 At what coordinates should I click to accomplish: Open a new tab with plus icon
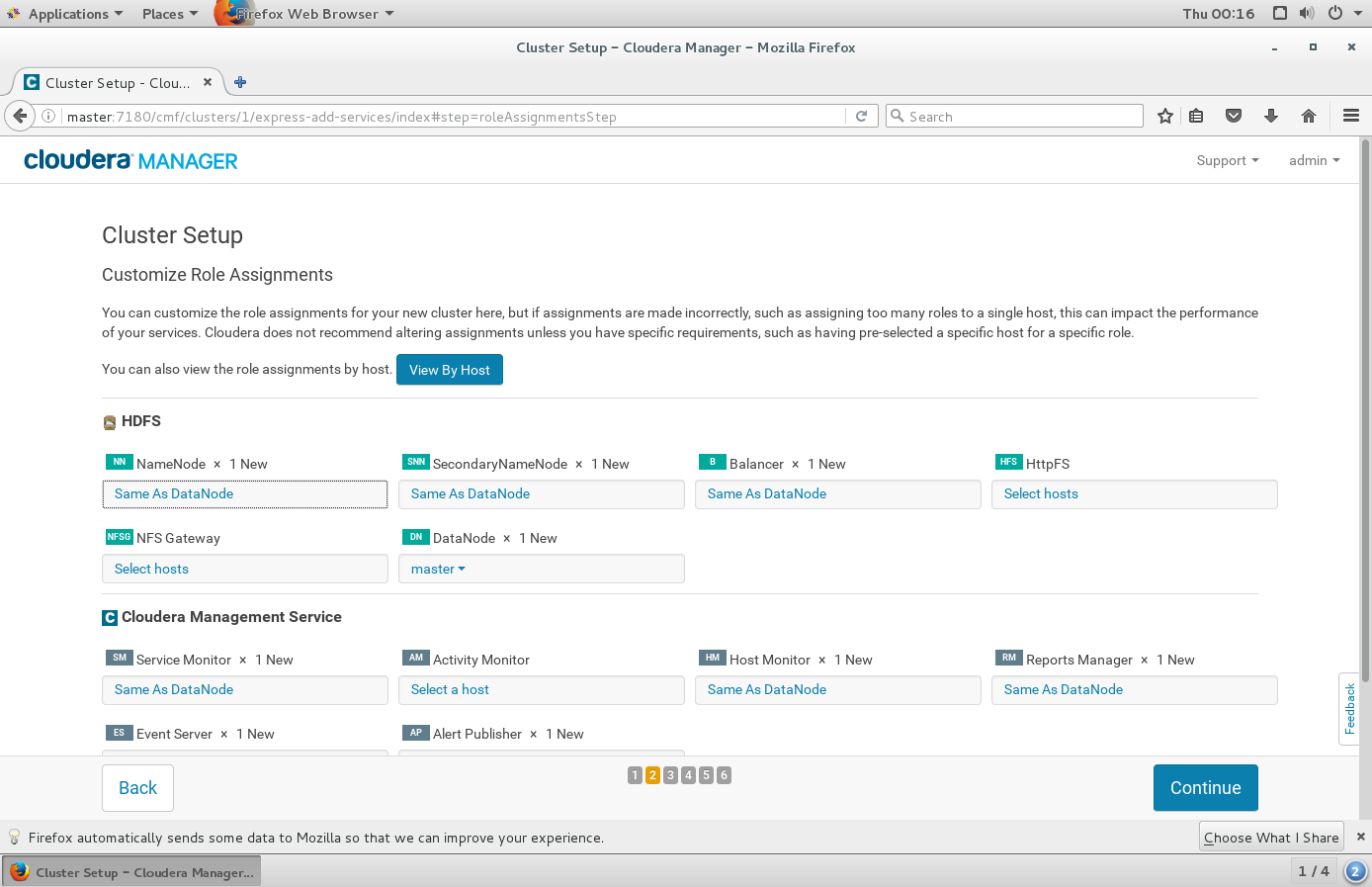coord(240,82)
